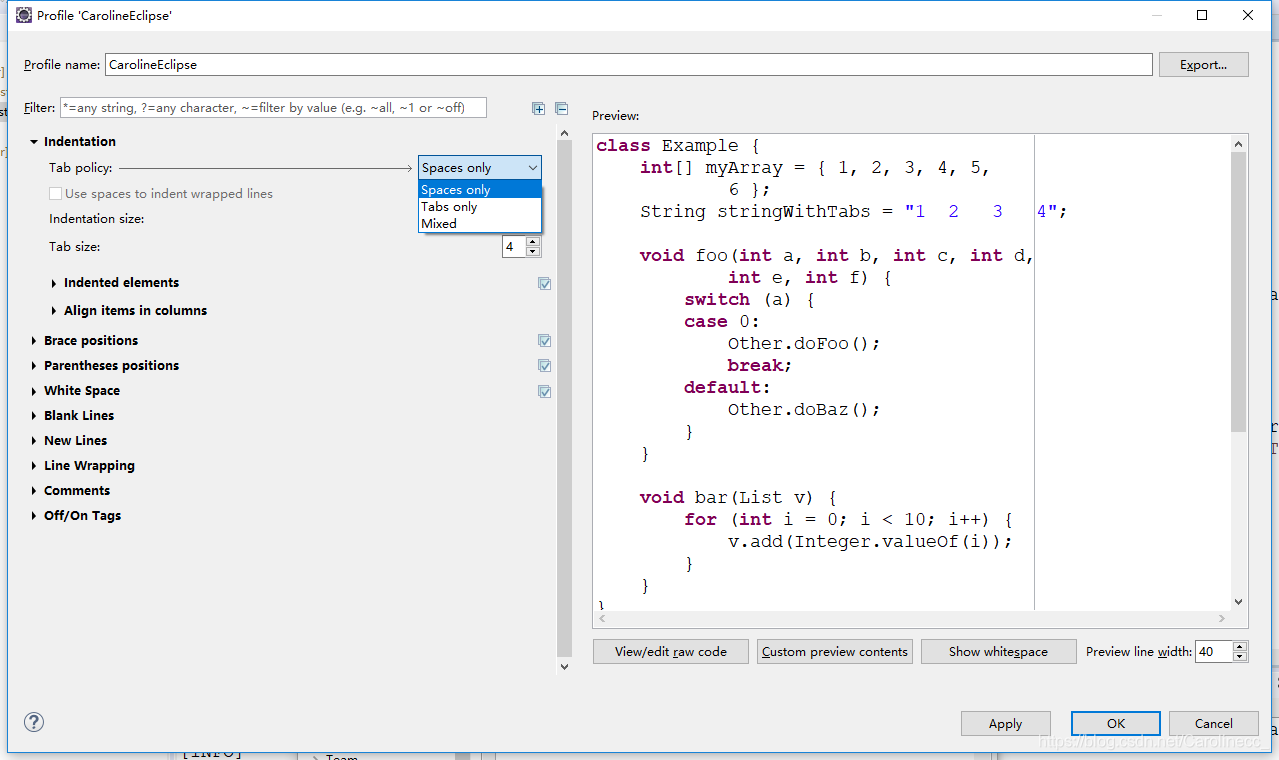Focus the Profile name field
Viewport: 1279px width, 760px height.
(x=628, y=64)
